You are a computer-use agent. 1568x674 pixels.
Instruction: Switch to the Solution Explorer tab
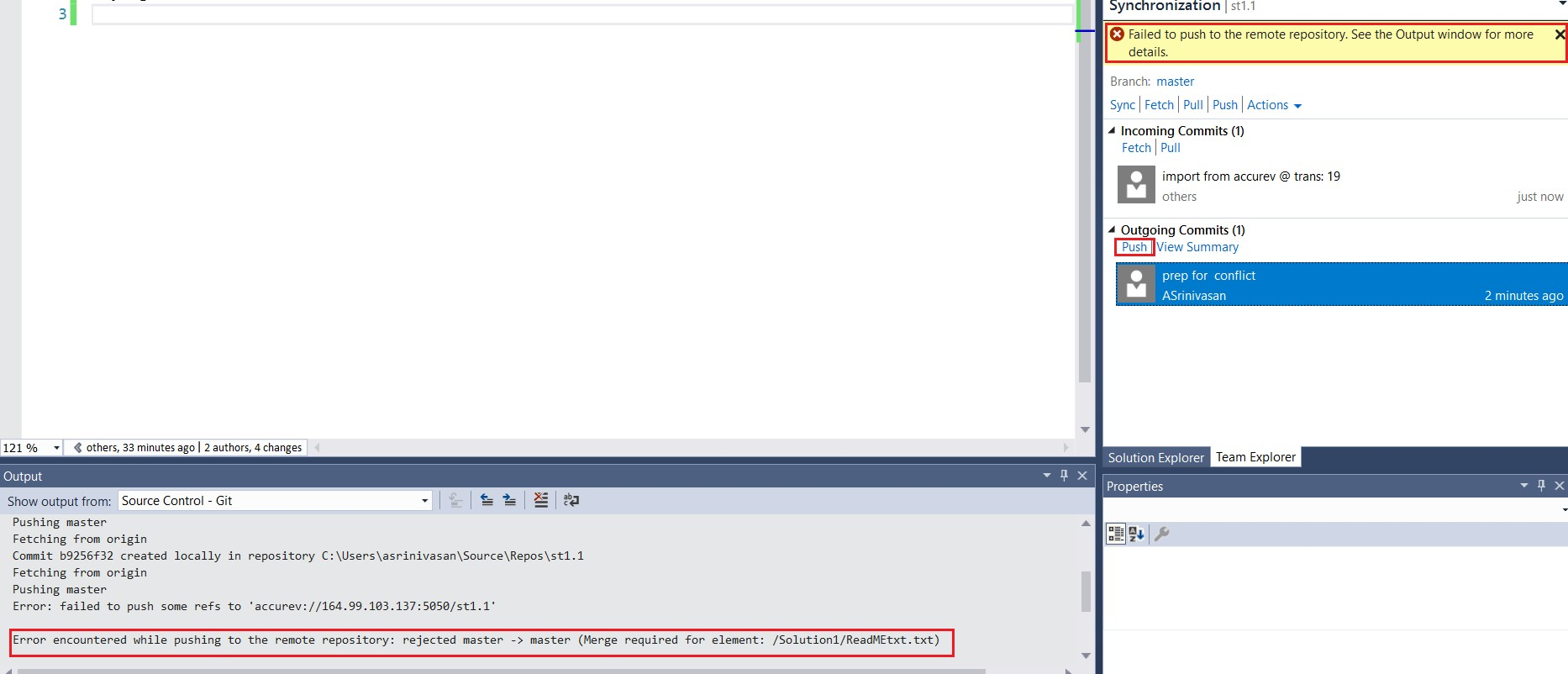(1155, 457)
